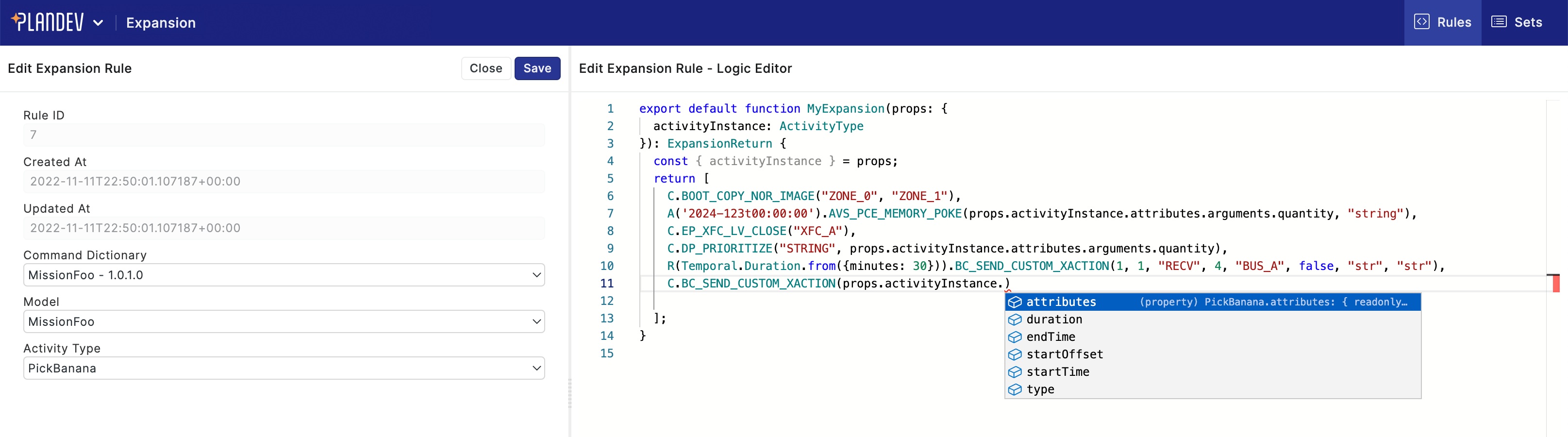This screenshot has height=437, width=1568.
Task: Click the startOffset property icon
Action: click(1015, 353)
